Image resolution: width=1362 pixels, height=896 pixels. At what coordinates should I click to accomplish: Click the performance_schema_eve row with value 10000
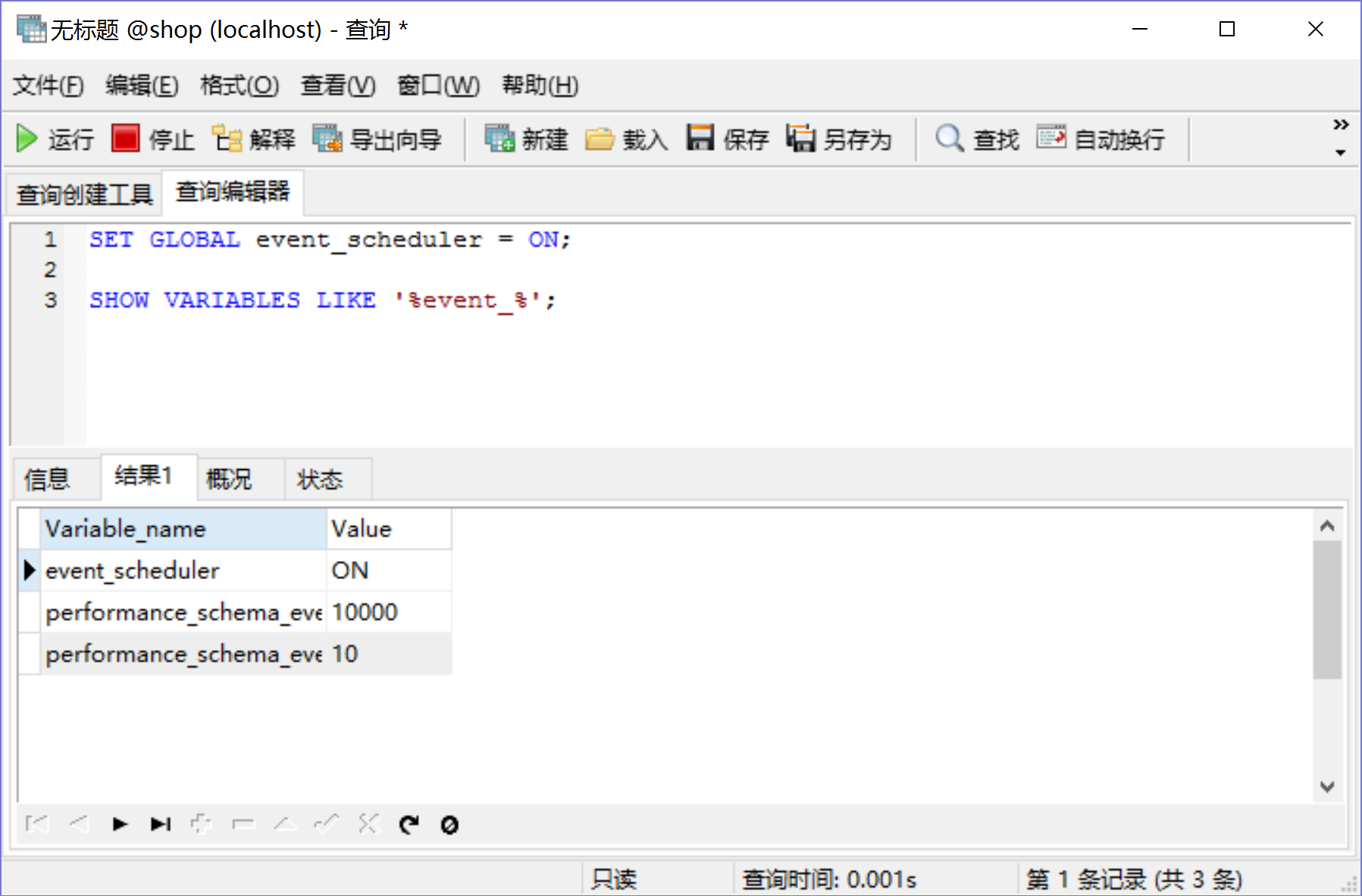[x=183, y=612]
